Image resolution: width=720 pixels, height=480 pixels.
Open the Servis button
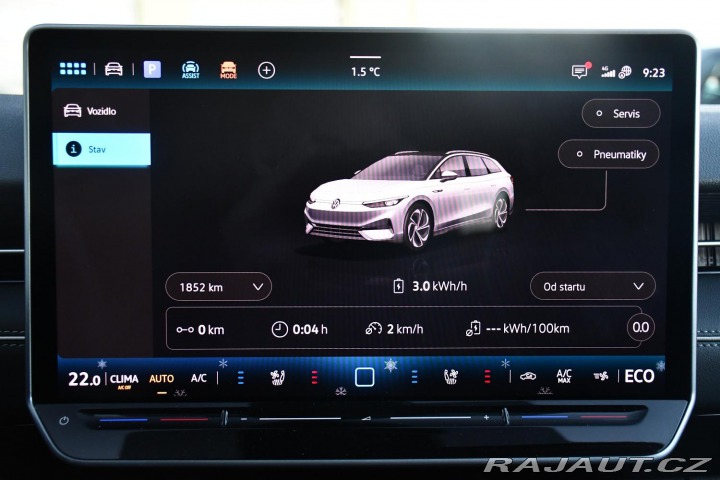pyautogui.click(x=621, y=113)
